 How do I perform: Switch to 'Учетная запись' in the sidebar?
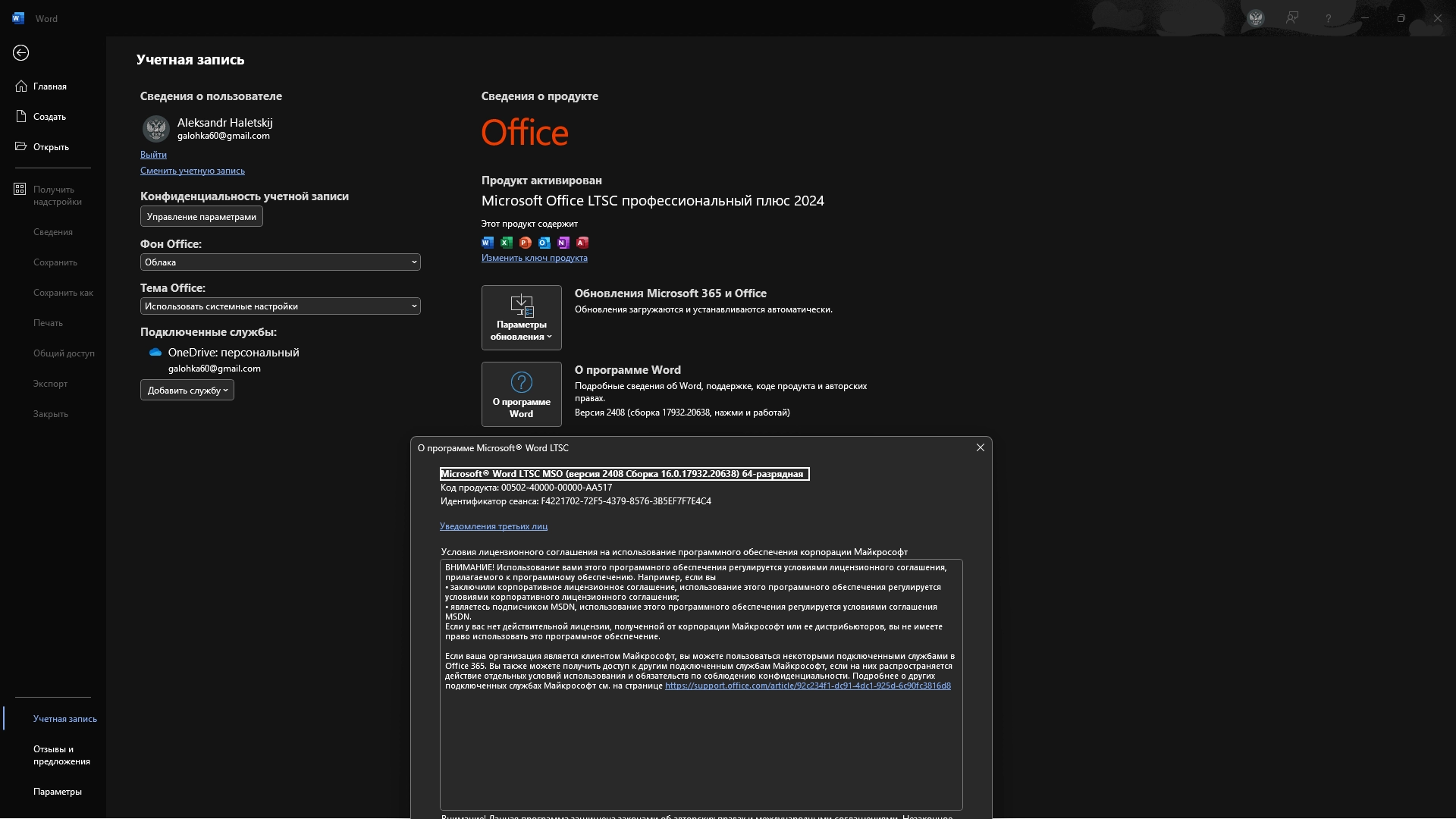coord(64,718)
